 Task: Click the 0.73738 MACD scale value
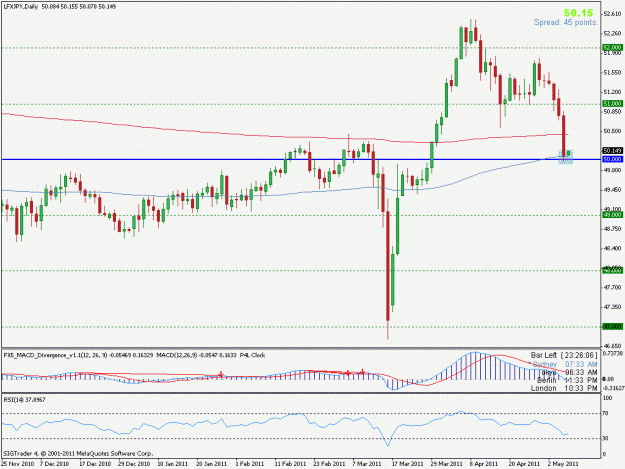point(613,353)
